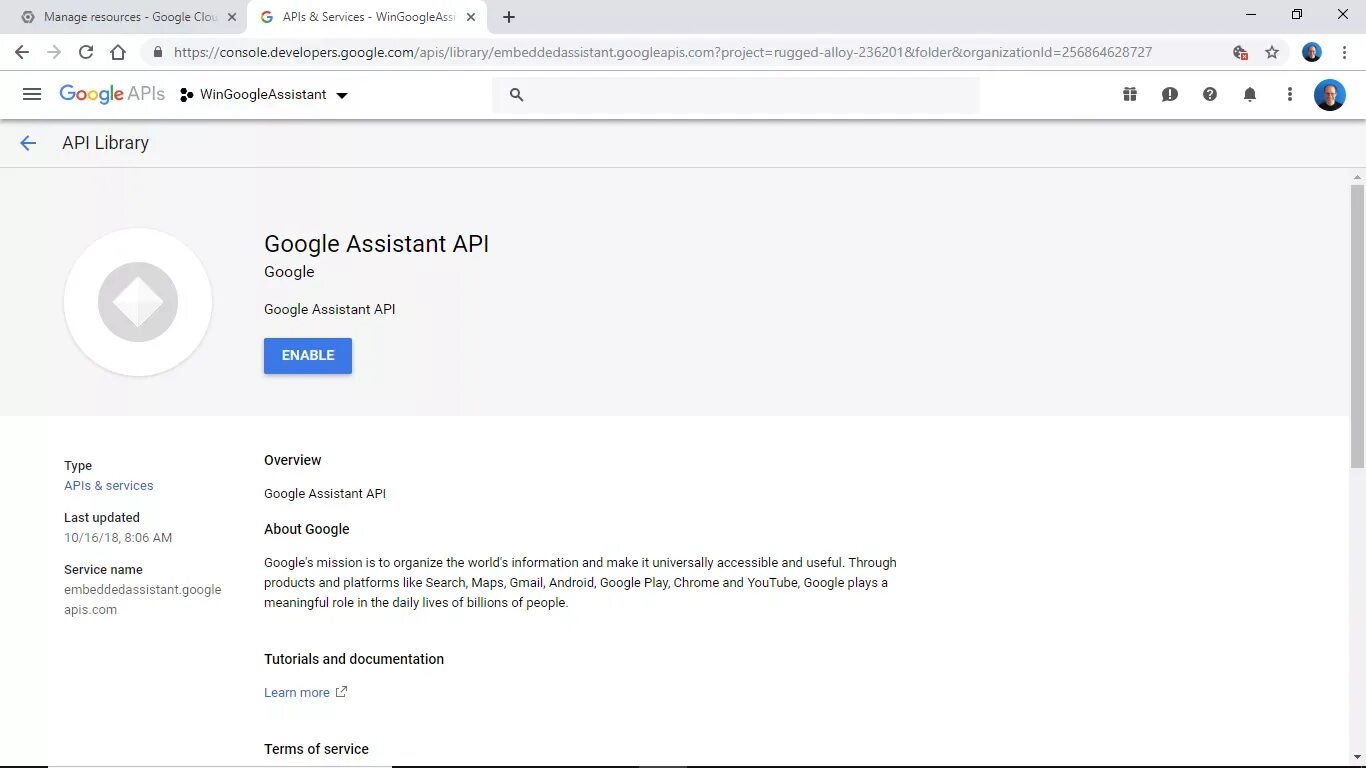Bookmark this page with the star

[1272, 52]
